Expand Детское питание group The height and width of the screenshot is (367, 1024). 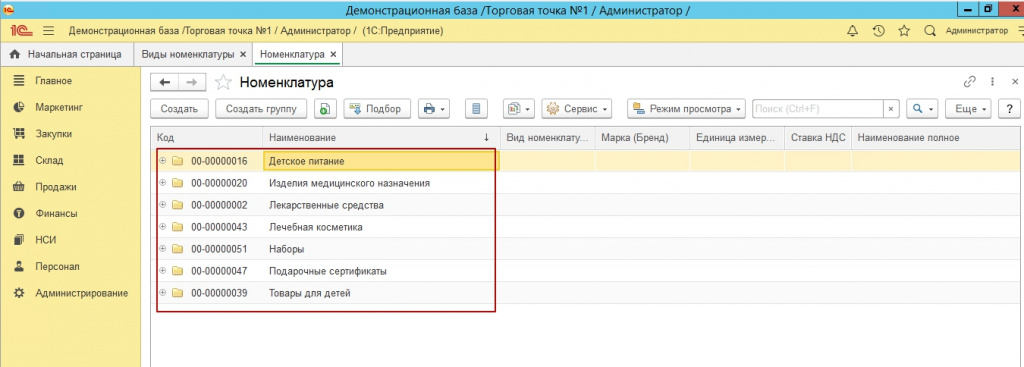click(162, 161)
